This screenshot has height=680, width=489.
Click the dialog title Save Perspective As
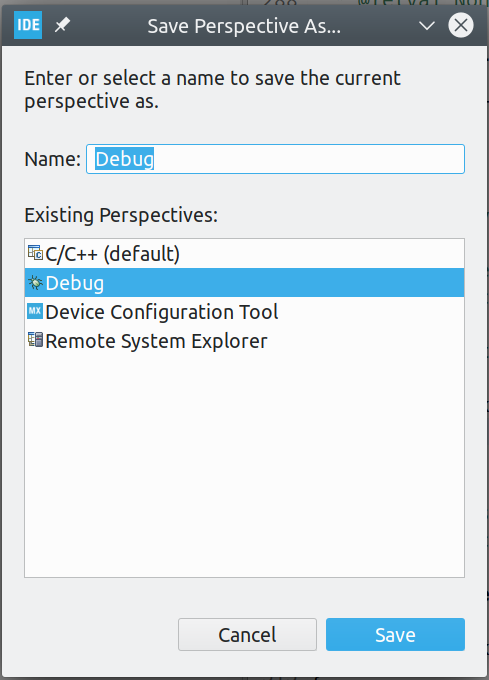tap(244, 26)
